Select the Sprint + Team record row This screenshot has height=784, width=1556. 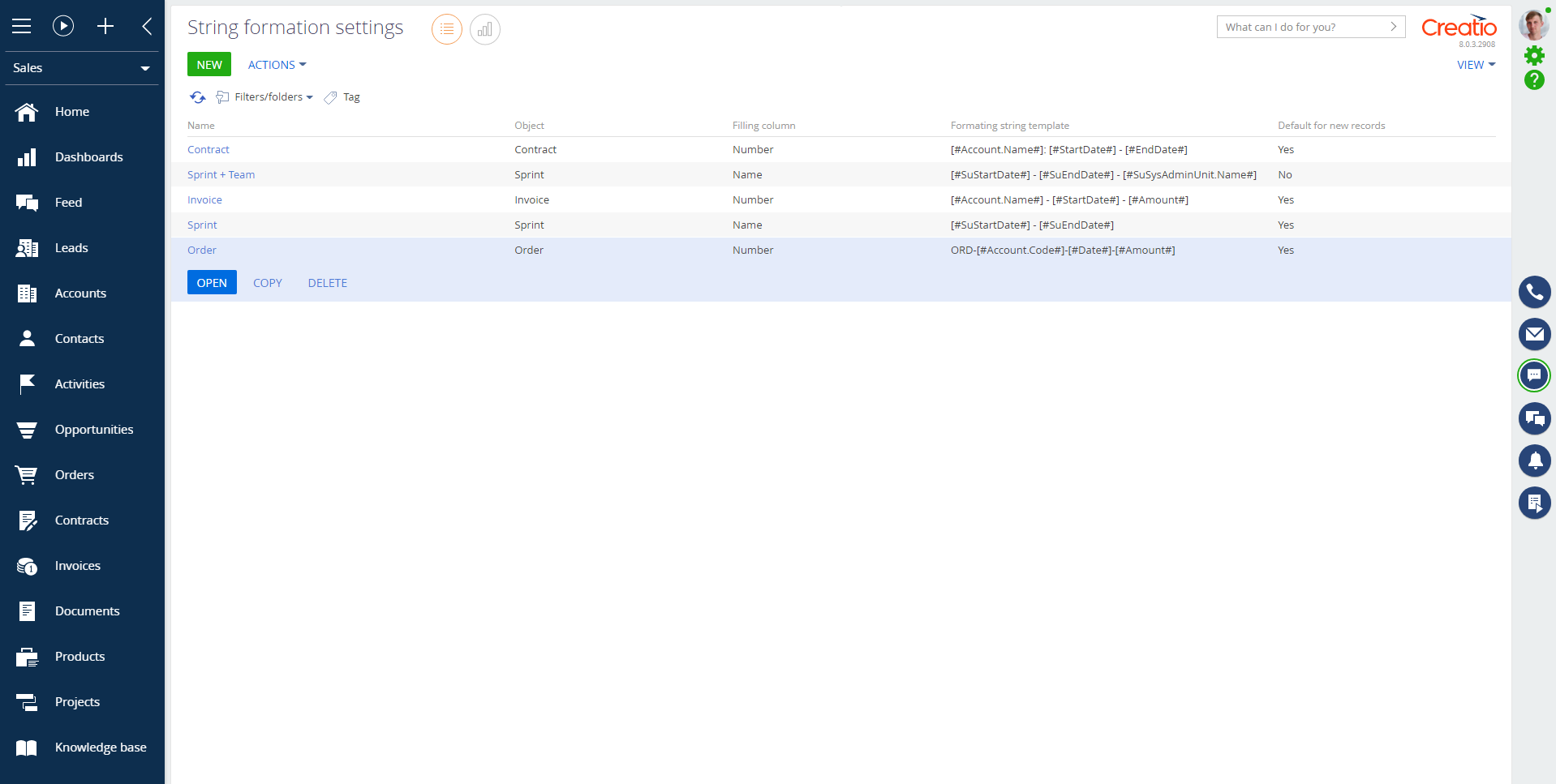pos(221,174)
